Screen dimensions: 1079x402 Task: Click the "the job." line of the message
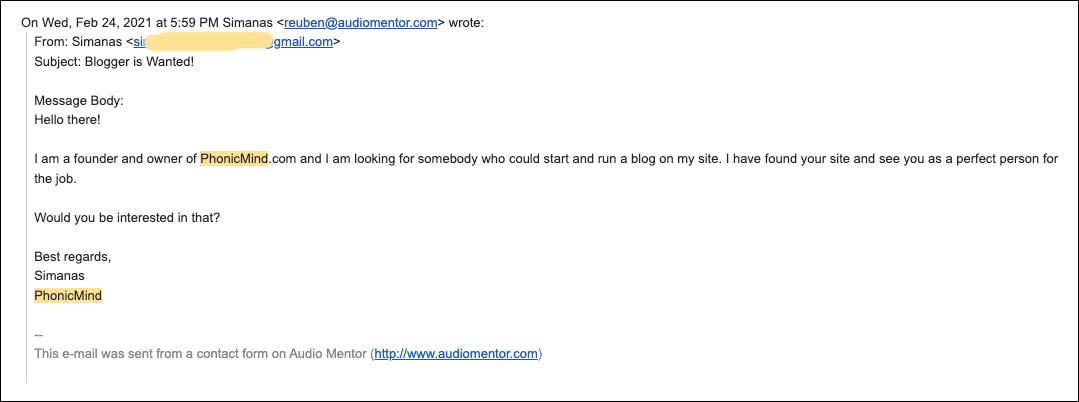coord(56,179)
